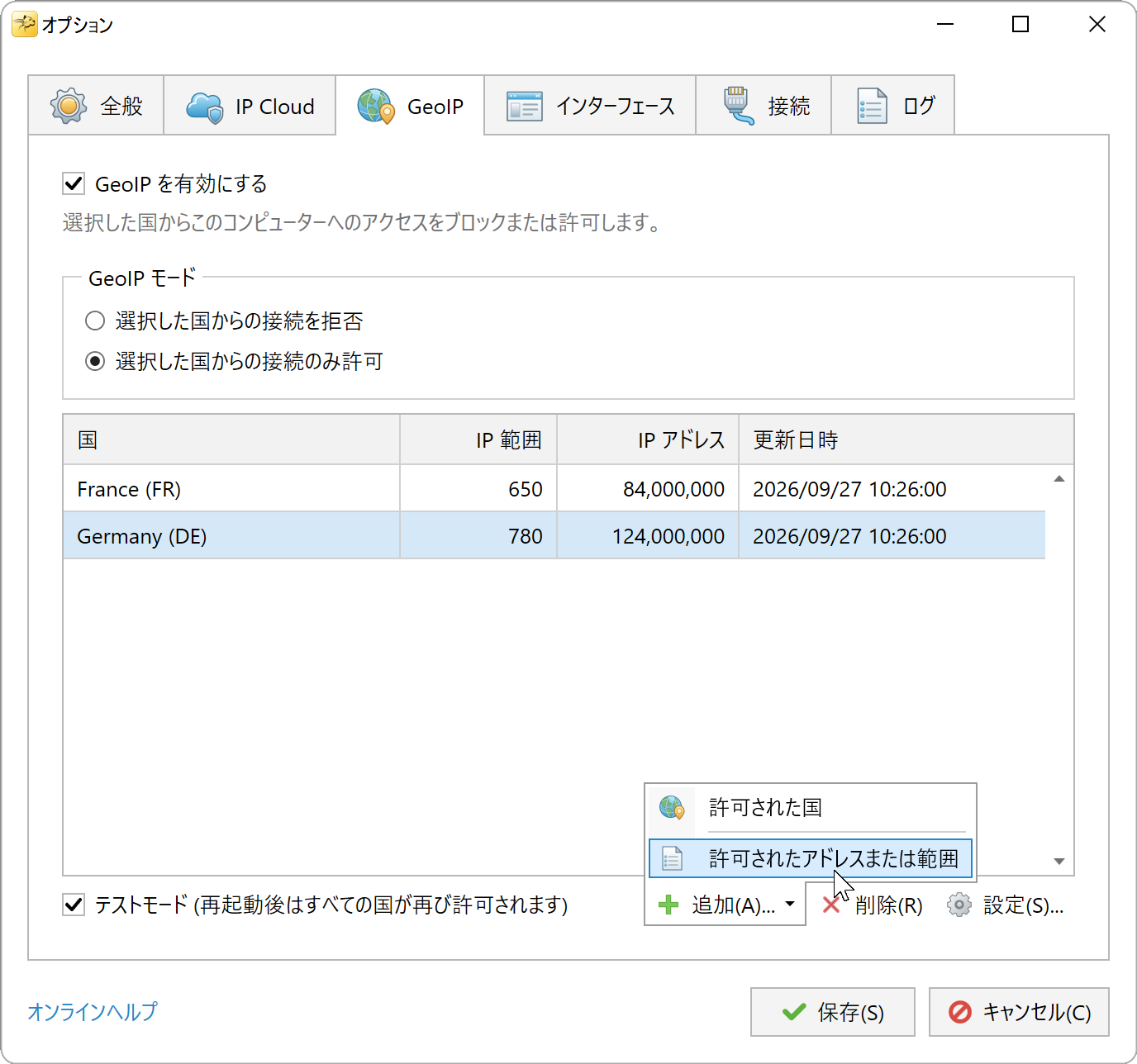Click the gear icon for 設定(S)
The image size is (1137, 1064).
[x=959, y=905]
